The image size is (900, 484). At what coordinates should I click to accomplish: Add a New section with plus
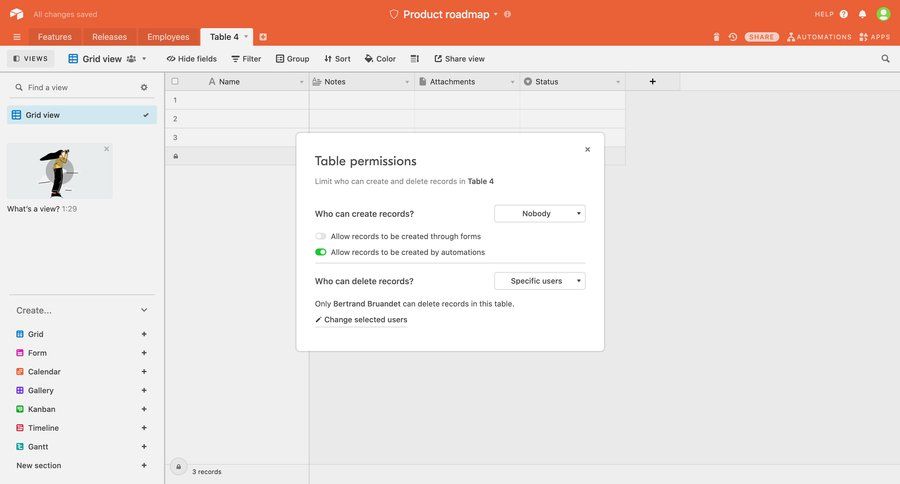tap(144, 466)
